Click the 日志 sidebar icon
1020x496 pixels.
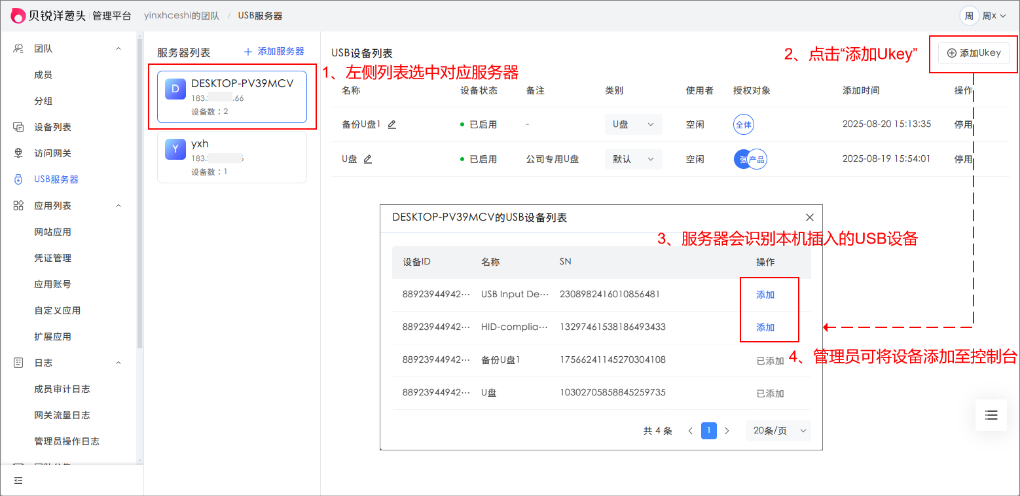tap(18, 363)
